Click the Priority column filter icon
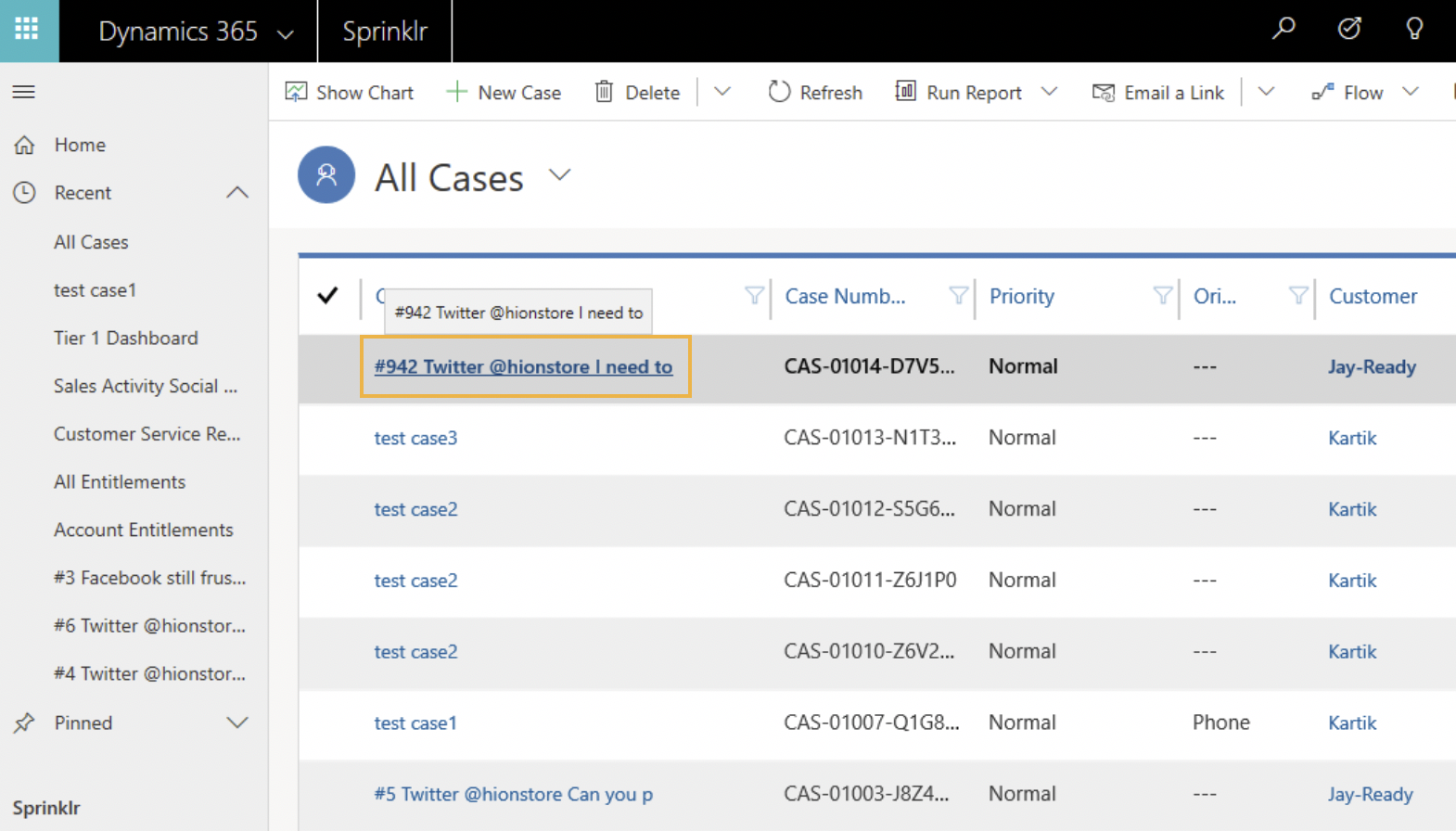 click(x=1162, y=296)
